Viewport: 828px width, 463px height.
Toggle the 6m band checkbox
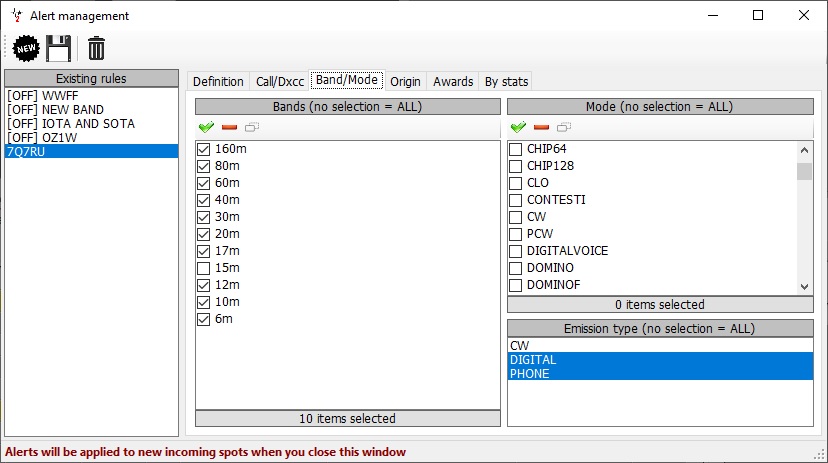203,319
